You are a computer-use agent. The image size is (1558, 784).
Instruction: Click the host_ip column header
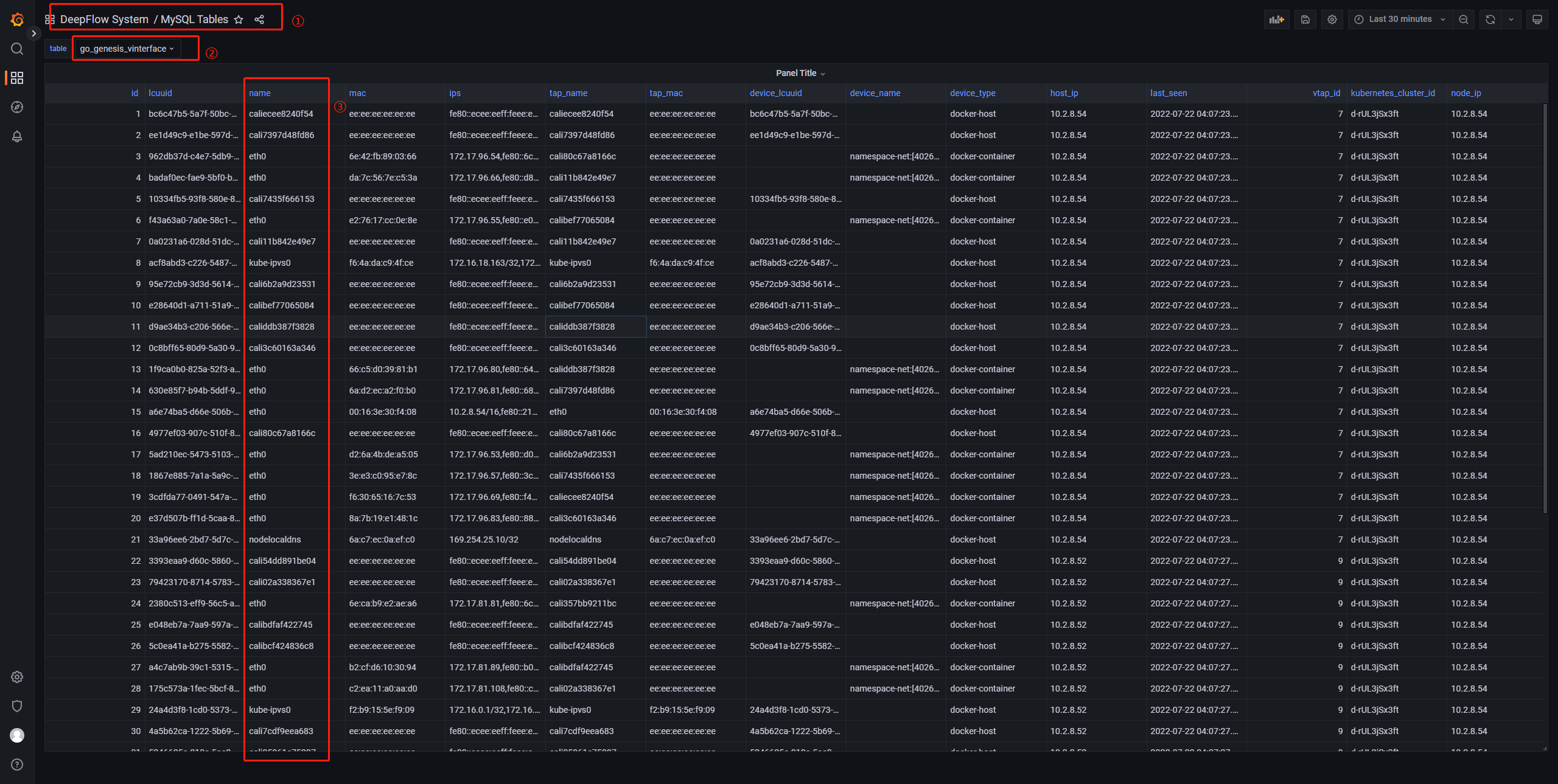tap(1064, 93)
